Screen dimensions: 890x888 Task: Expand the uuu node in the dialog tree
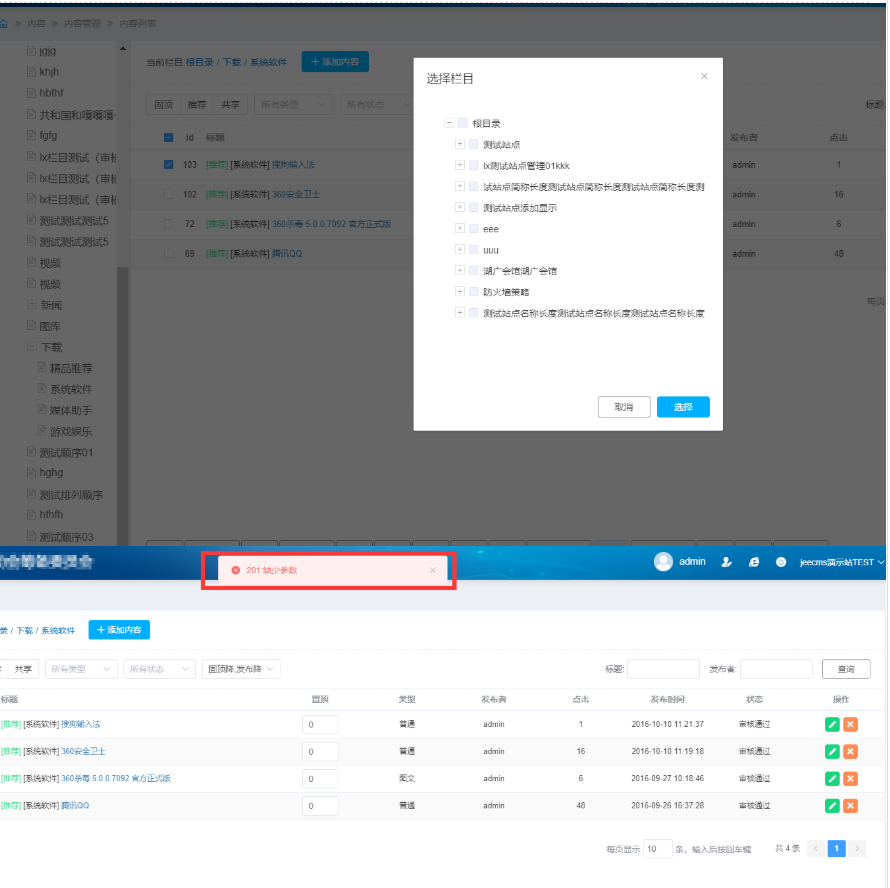pyautogui.click(x=460, y=249)
